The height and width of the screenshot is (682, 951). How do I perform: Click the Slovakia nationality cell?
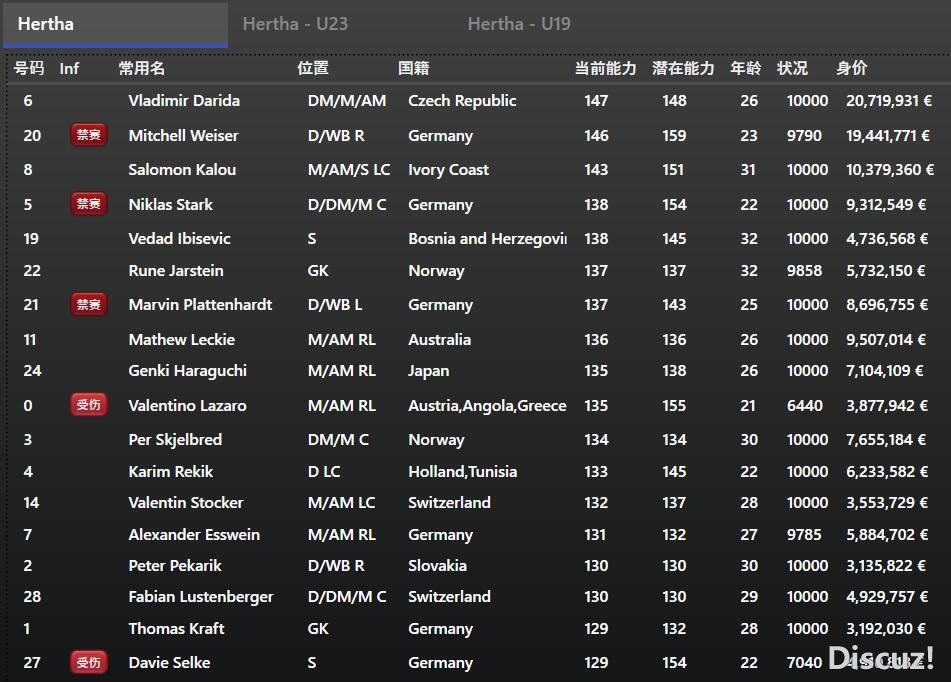[437, 566]
